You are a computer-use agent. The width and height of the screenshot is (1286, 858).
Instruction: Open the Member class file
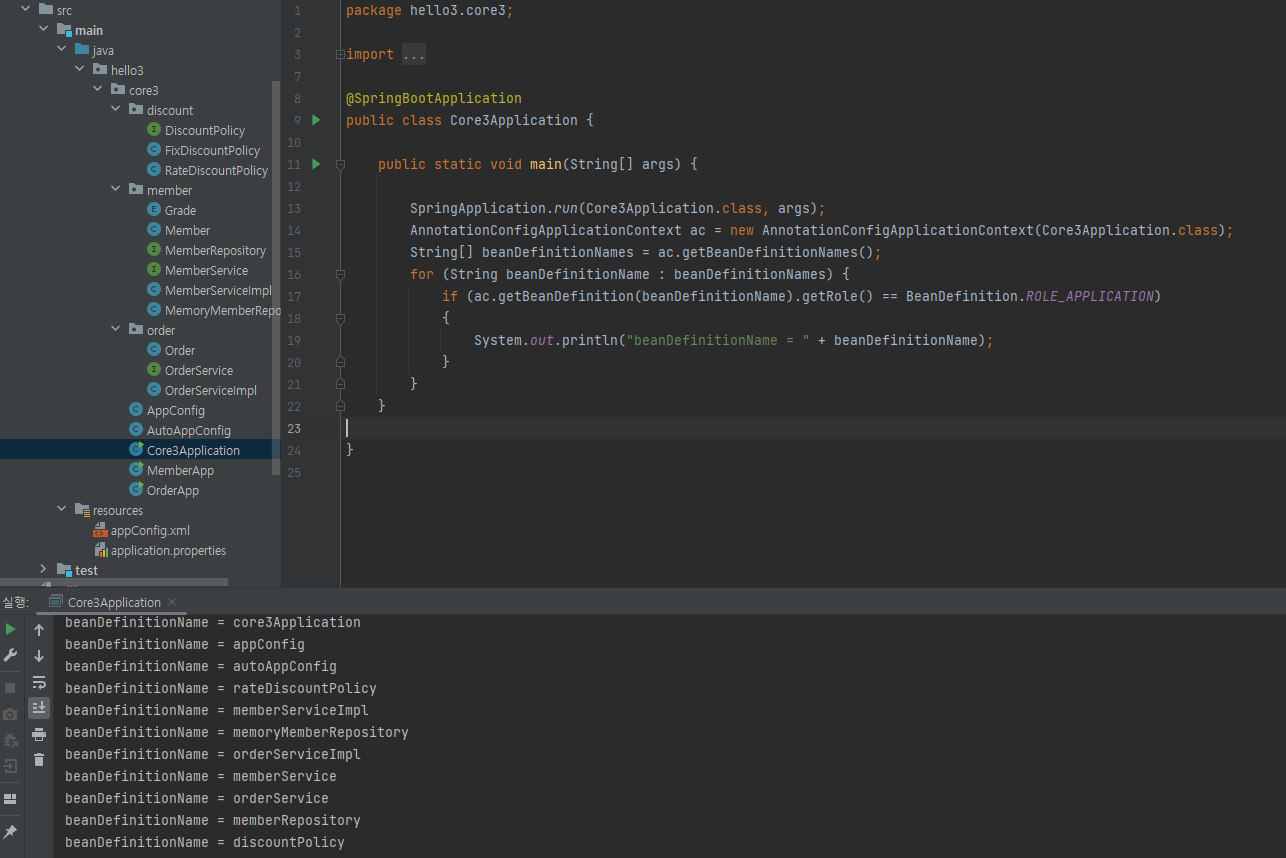coord(188,230)
